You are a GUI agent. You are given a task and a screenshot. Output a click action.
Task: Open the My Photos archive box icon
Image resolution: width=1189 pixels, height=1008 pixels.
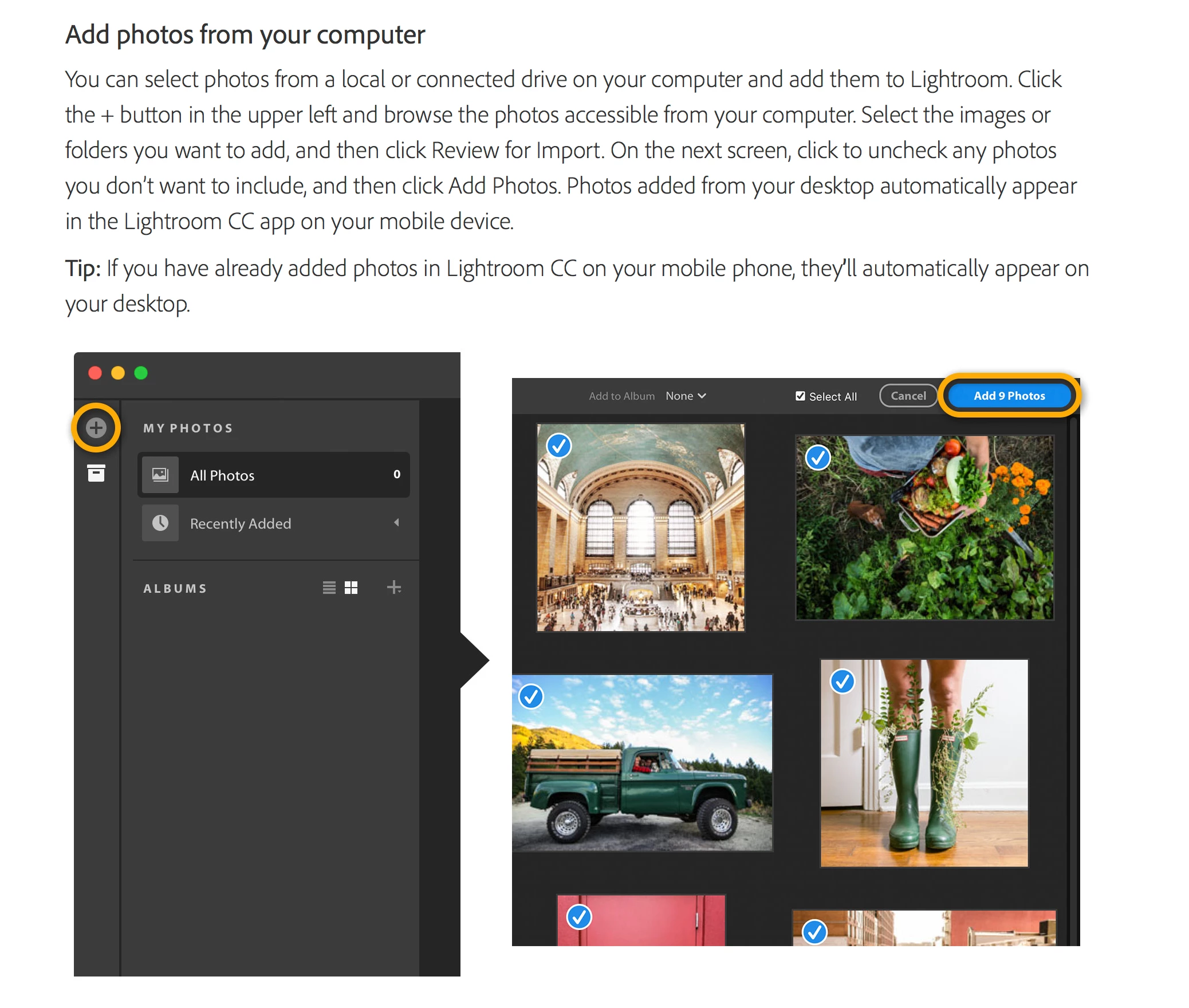click(96, 473)
